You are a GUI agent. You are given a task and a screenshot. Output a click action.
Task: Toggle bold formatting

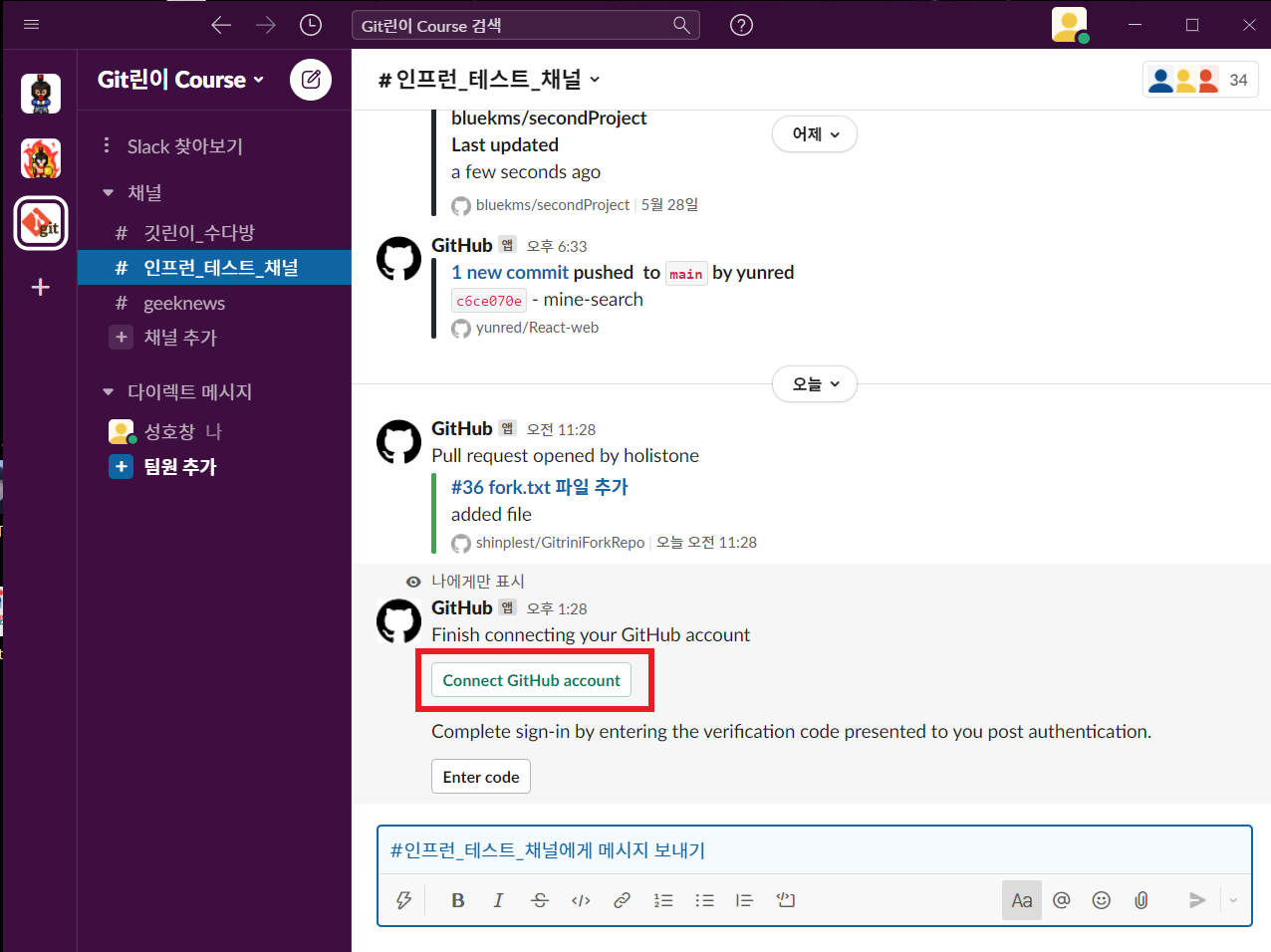(x=458, y=900)
